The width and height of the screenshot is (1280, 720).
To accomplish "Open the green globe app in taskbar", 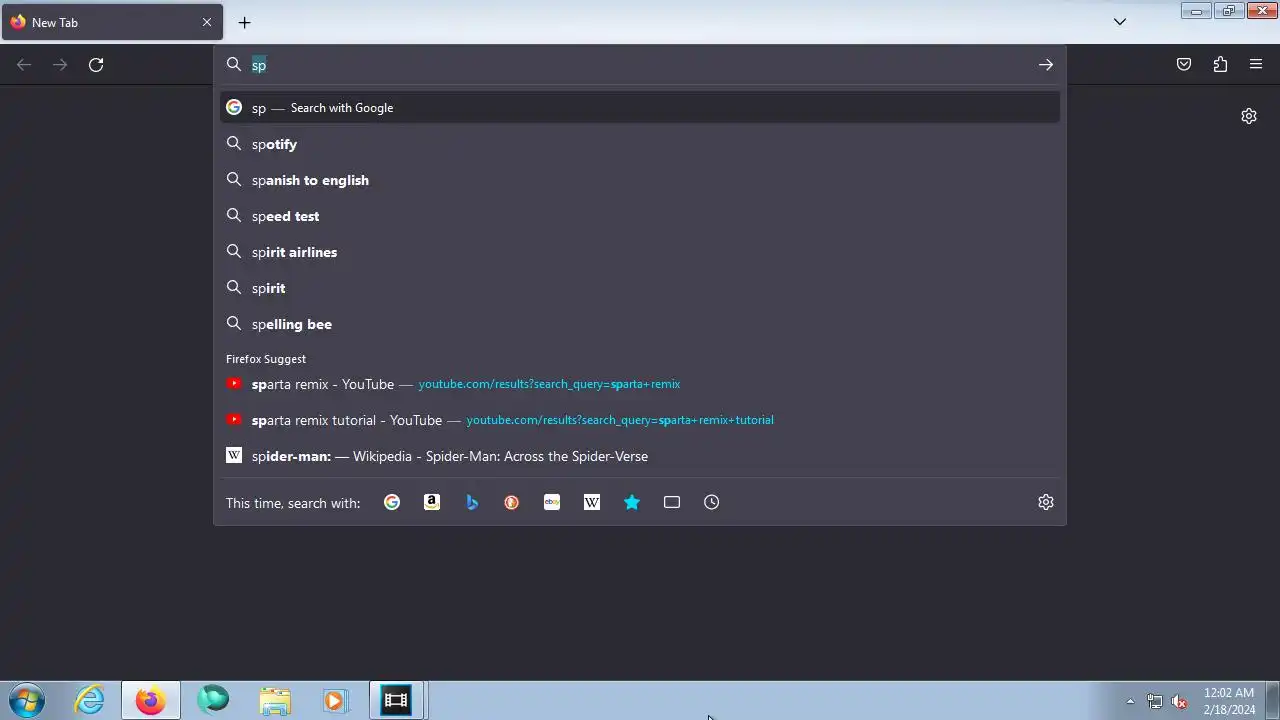I will point(213,700).
